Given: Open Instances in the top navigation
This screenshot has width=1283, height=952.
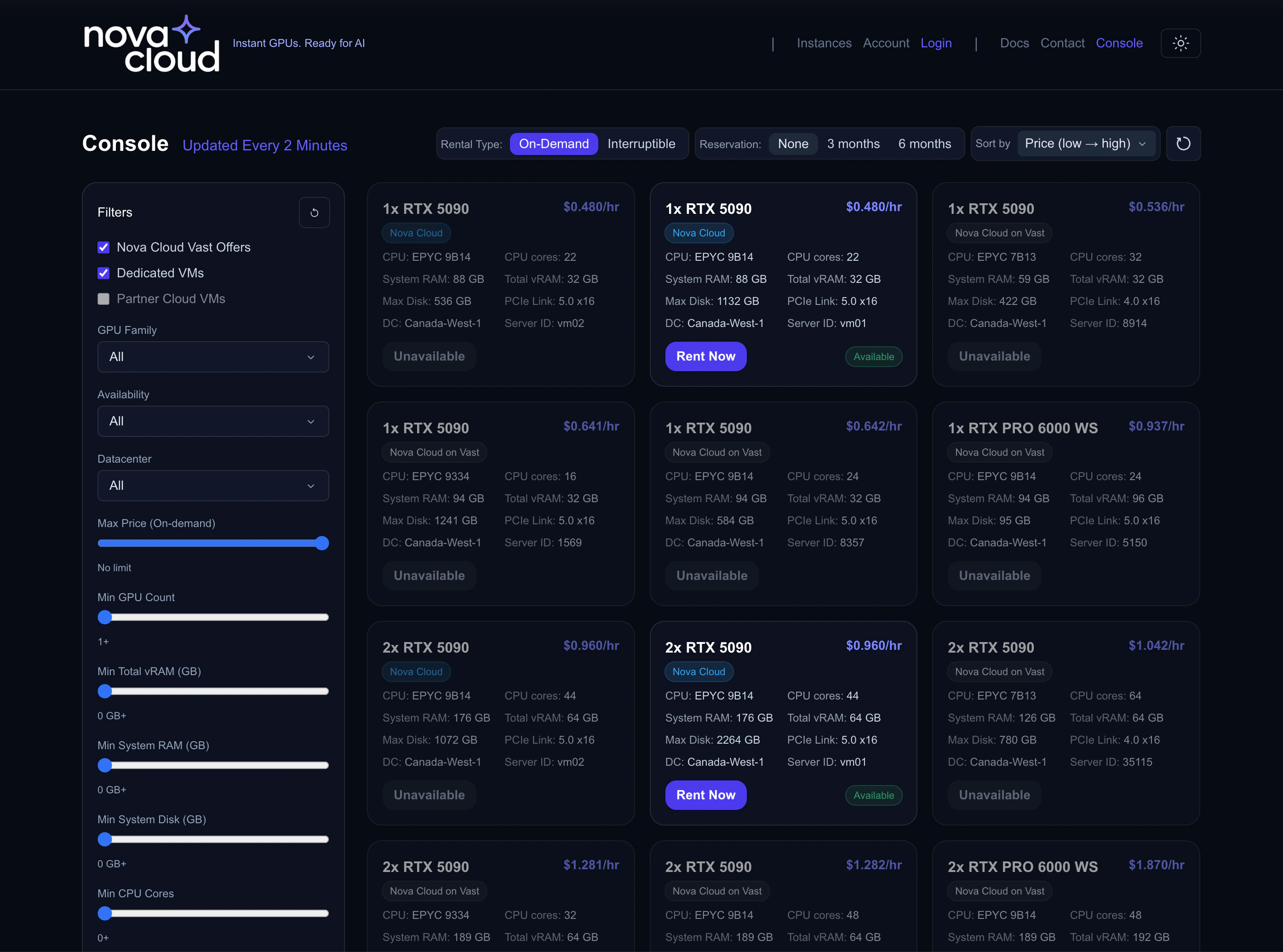Looking at the screenshot, I should pyautogui.click(x=824, y=43).
